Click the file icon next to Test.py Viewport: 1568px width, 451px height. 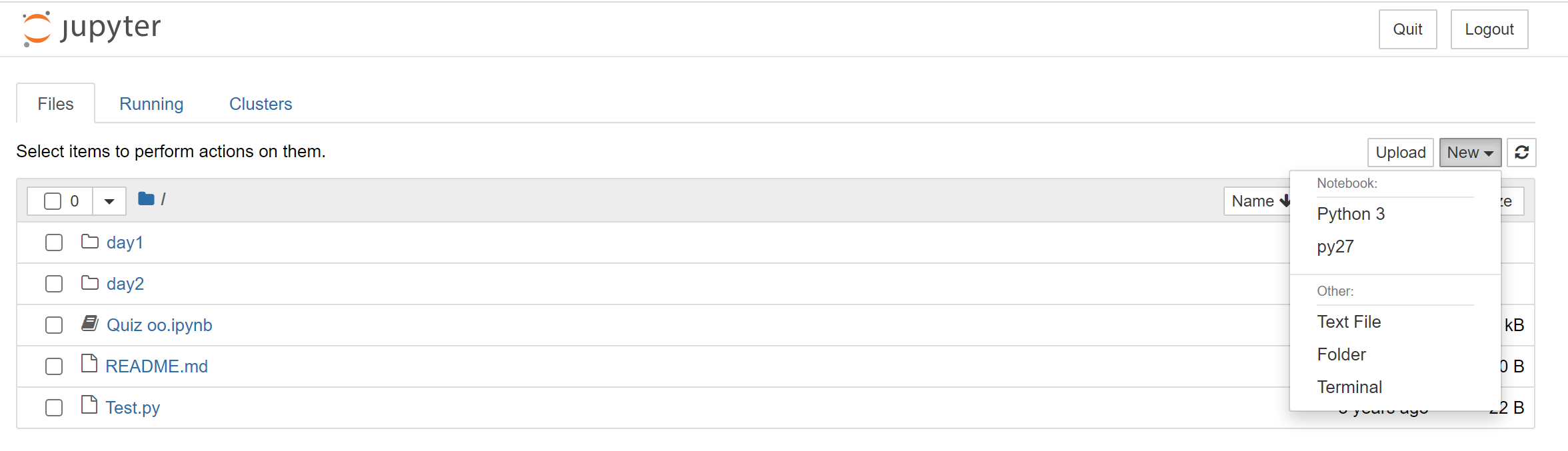pos(90,406)
